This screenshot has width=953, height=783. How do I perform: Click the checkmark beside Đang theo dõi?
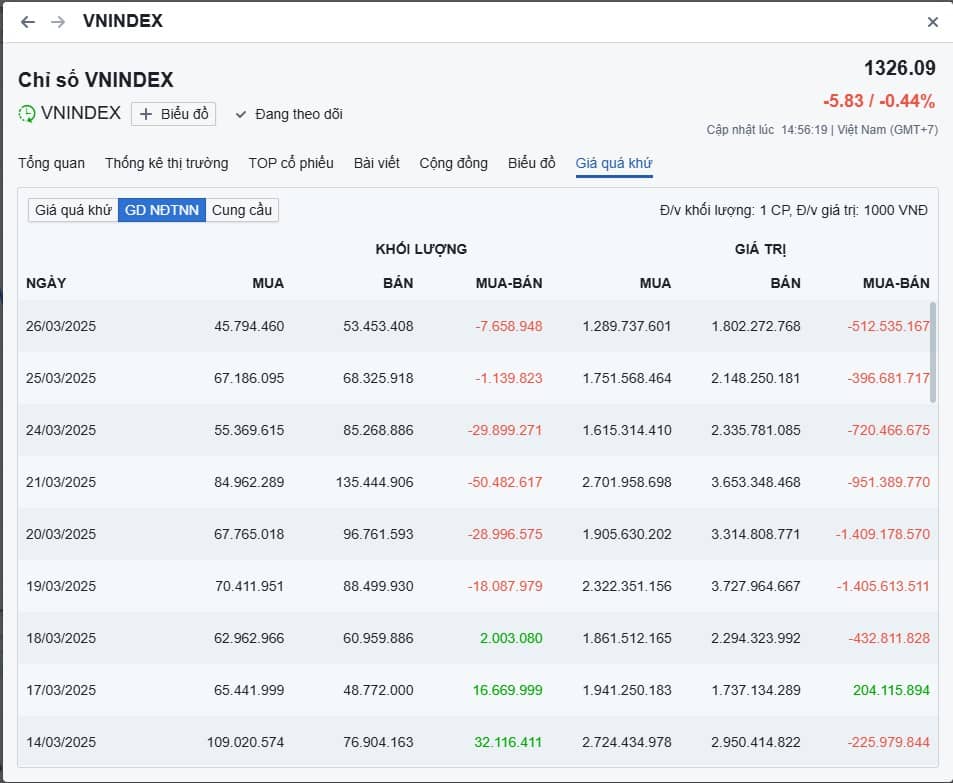point(240,114)
